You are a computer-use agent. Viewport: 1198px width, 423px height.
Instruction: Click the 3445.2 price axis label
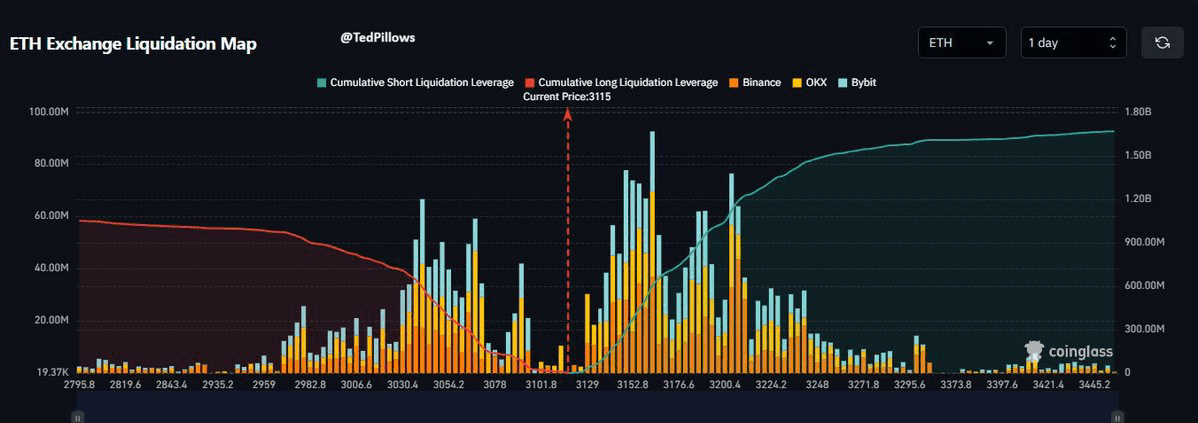click(x=1095, y=384)
